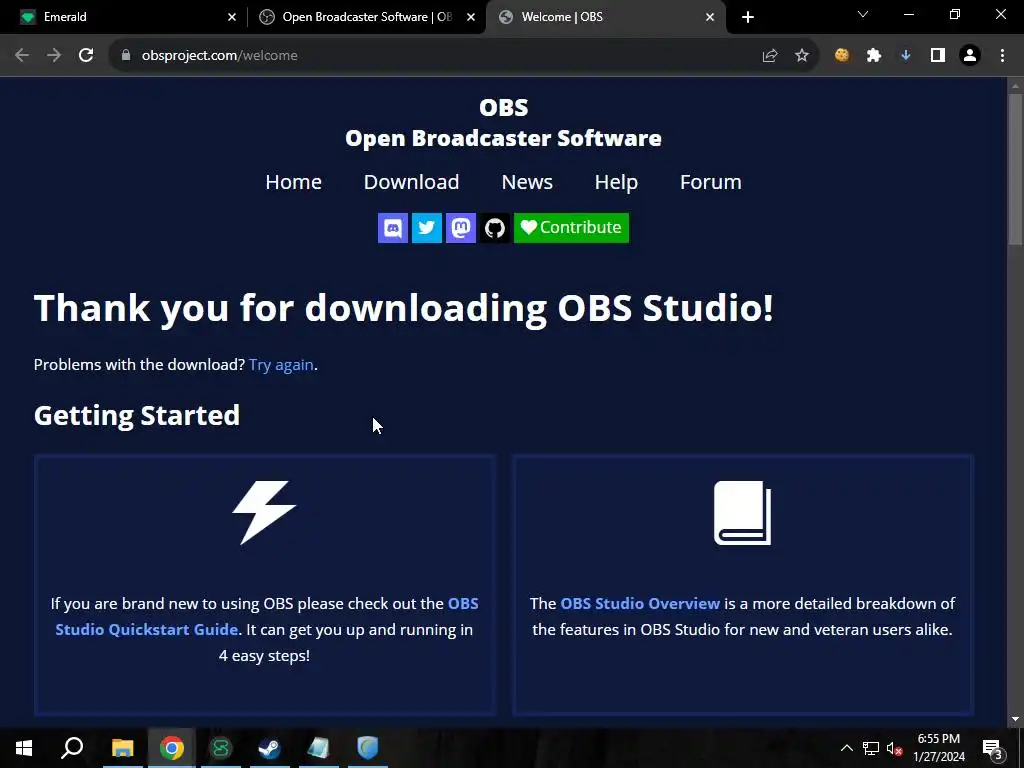This screenshot has height=768, width=1024.
Task: Click the lock site info icon
Action: [x=125, y=56]
